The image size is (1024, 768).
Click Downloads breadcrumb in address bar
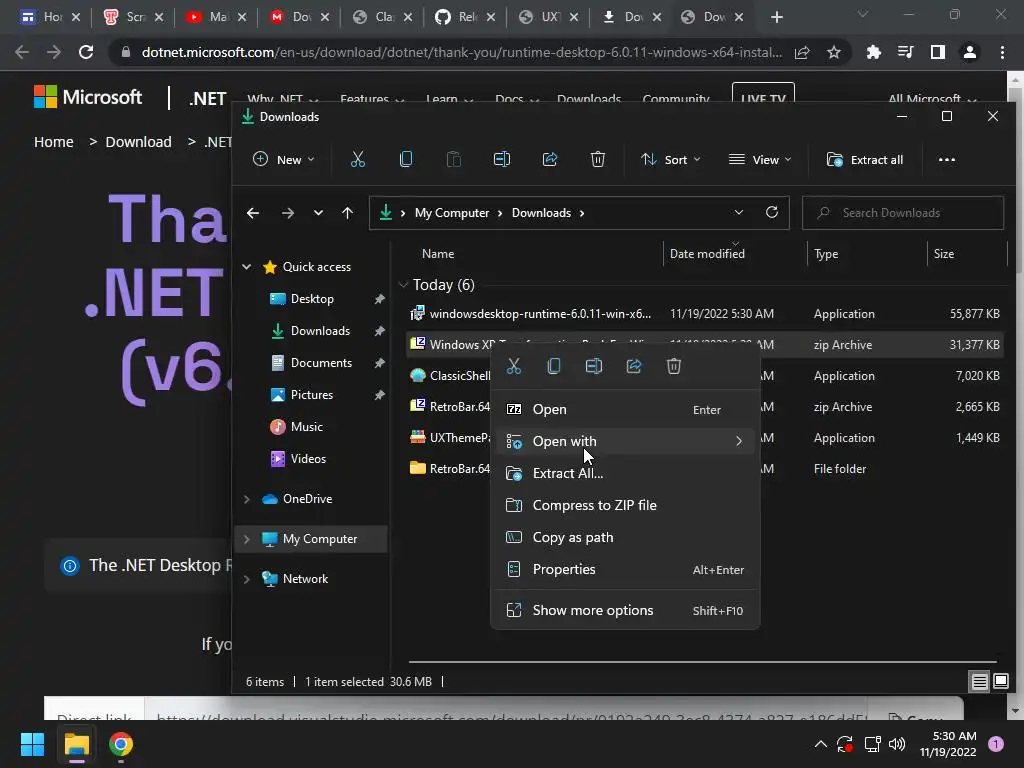click(541, 213)
